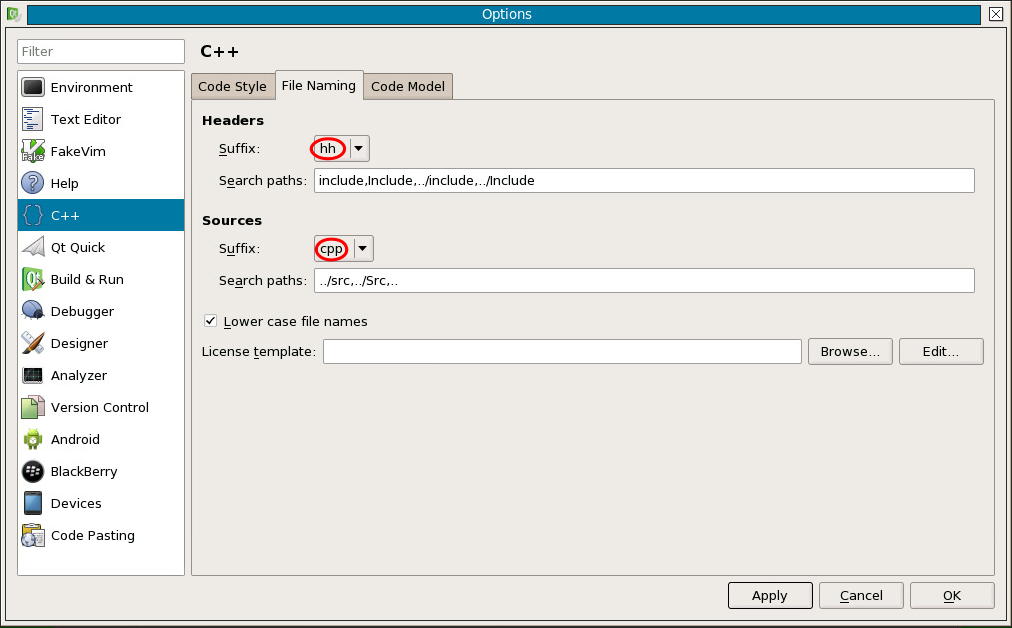Click the License template input field

click(x=562, y=351)
